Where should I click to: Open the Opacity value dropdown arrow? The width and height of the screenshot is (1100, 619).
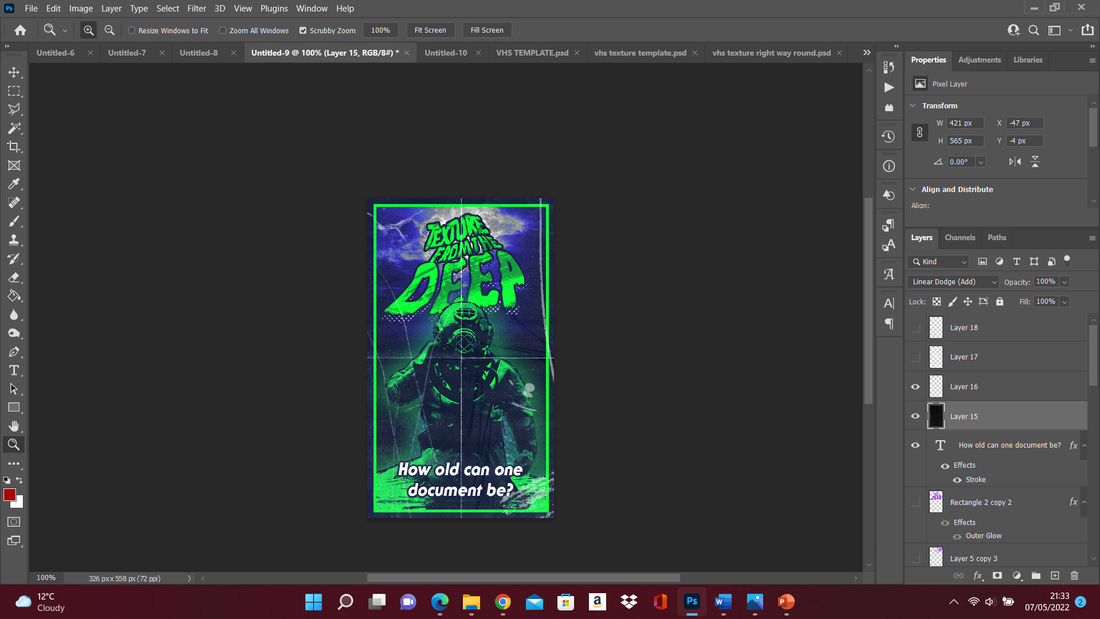pos(1064,282)
